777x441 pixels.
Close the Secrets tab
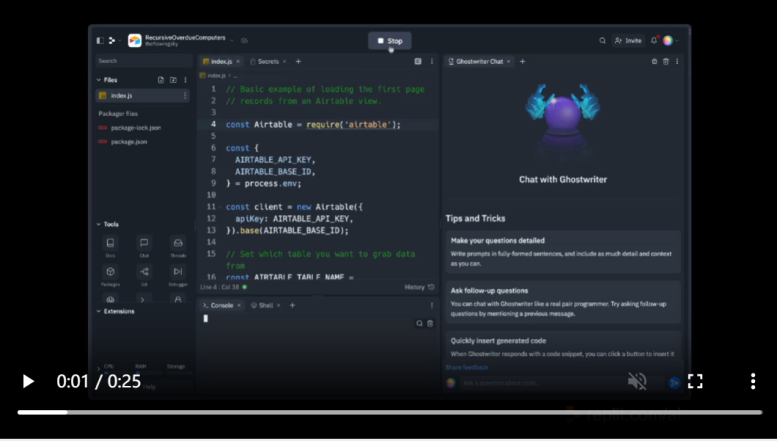(x=284, y=61)
